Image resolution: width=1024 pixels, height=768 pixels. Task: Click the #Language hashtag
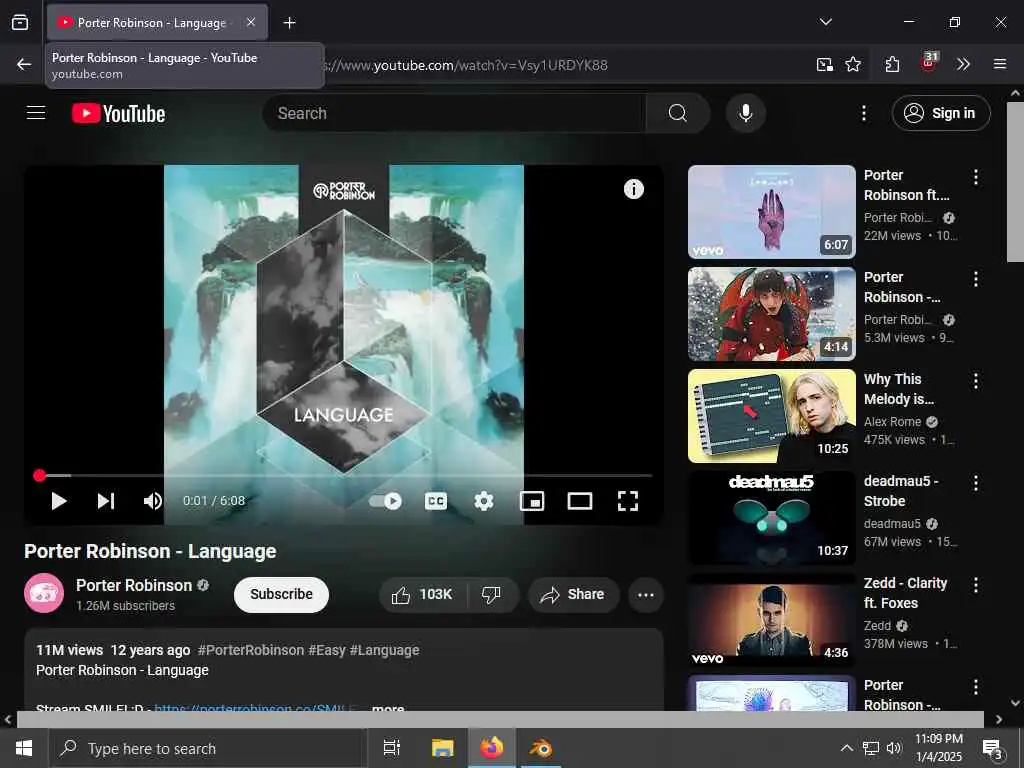385,650
